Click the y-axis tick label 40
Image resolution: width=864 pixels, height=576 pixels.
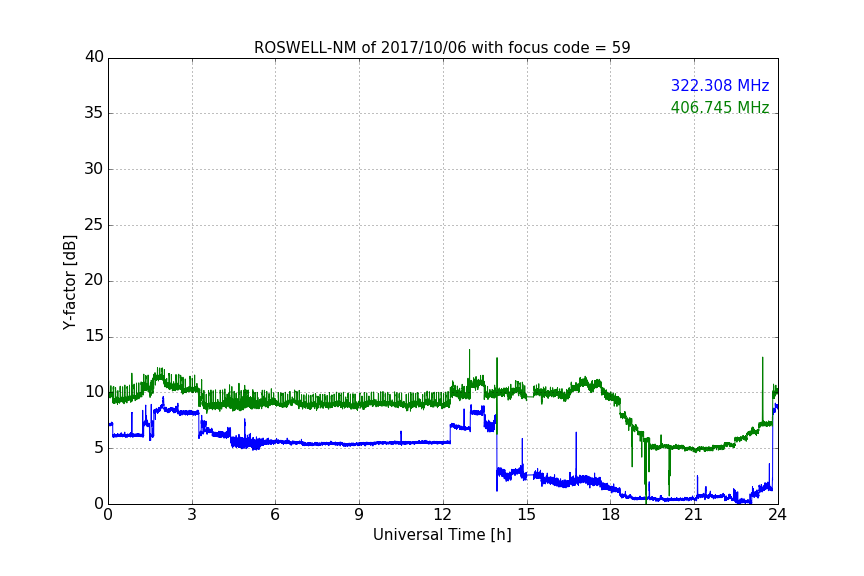[x=94, y=57]
